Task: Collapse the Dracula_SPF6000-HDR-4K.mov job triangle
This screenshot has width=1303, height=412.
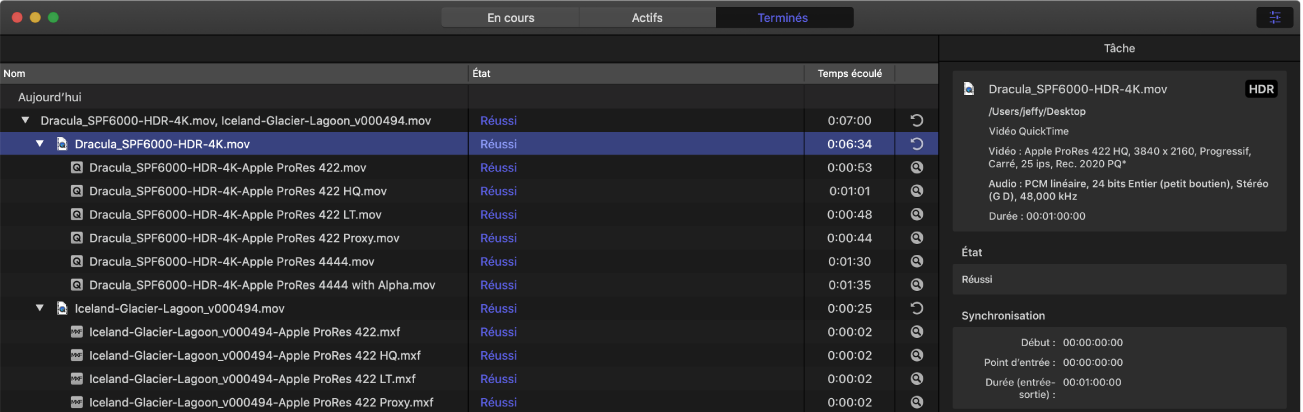Action: pos(40,144)
